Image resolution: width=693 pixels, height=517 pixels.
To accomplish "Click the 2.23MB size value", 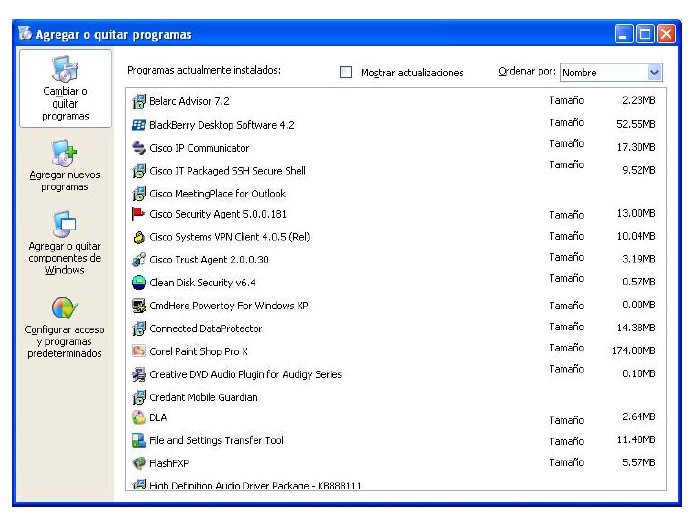I will (639, 101).
